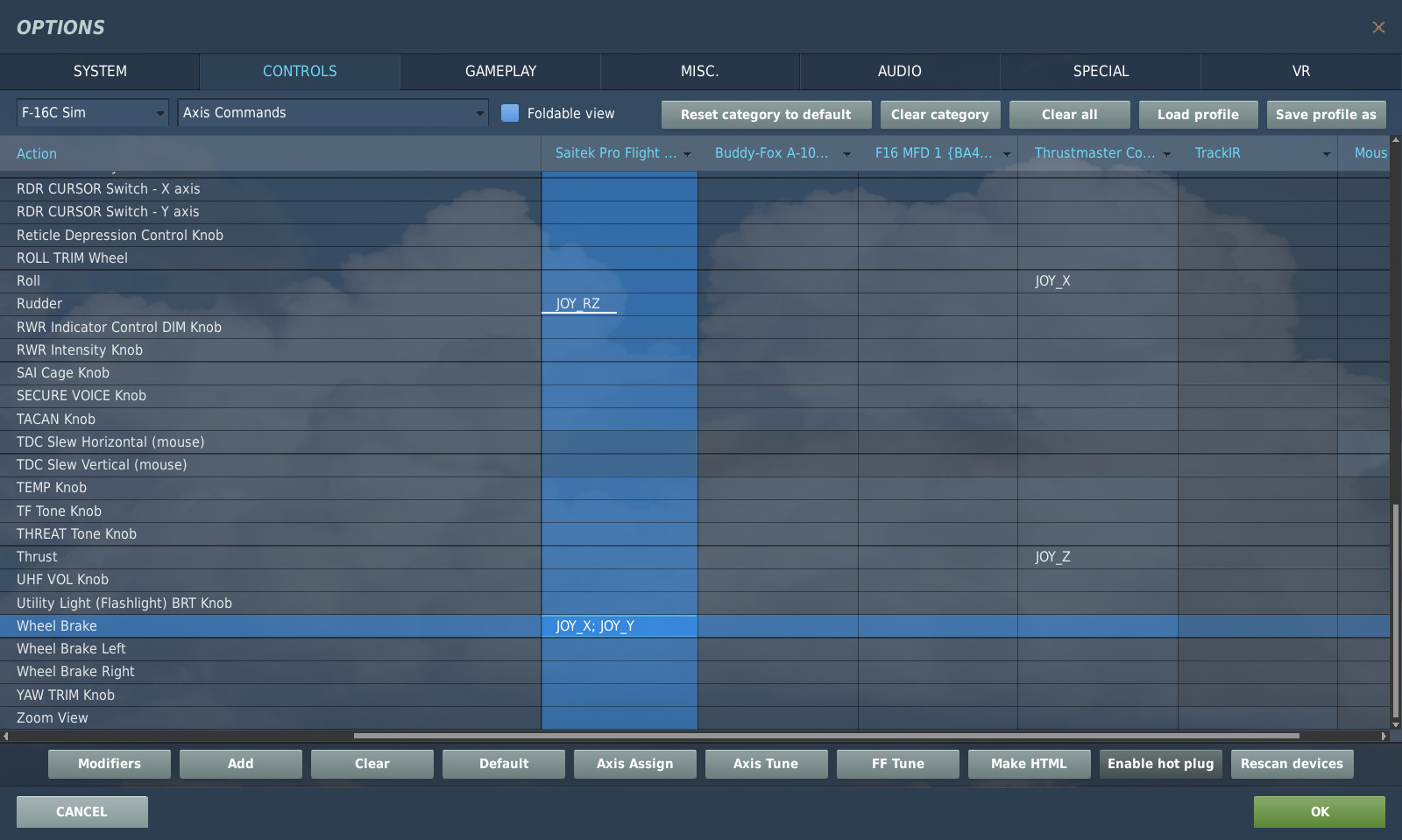Click Reset category to default button
1402x840 pixels.
pyautogui.click(x=766, y=115)
